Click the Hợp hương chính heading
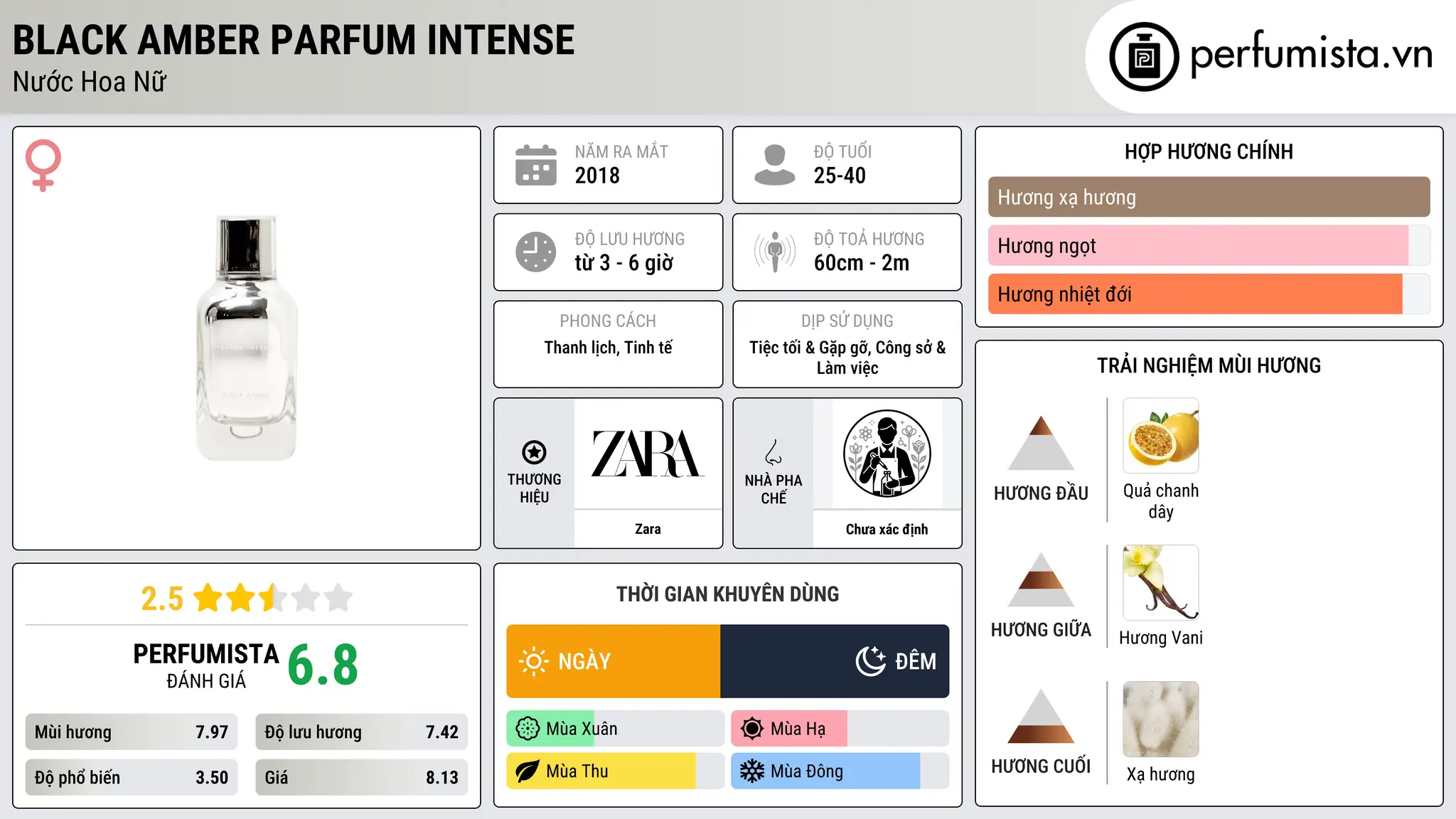This screenshot has height=819, width=1456. coord(1209,151)
